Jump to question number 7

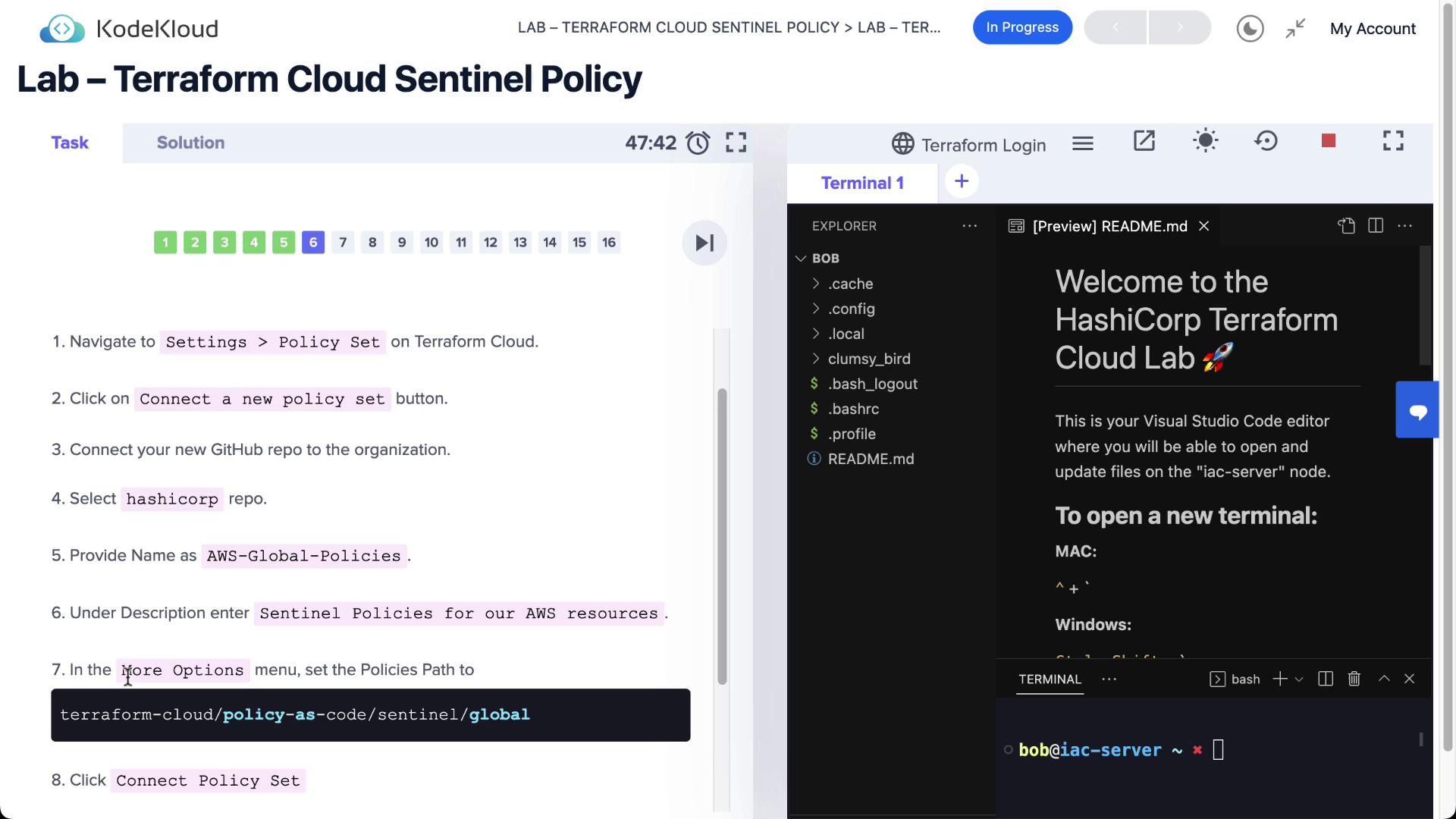[x=343, y=243]
